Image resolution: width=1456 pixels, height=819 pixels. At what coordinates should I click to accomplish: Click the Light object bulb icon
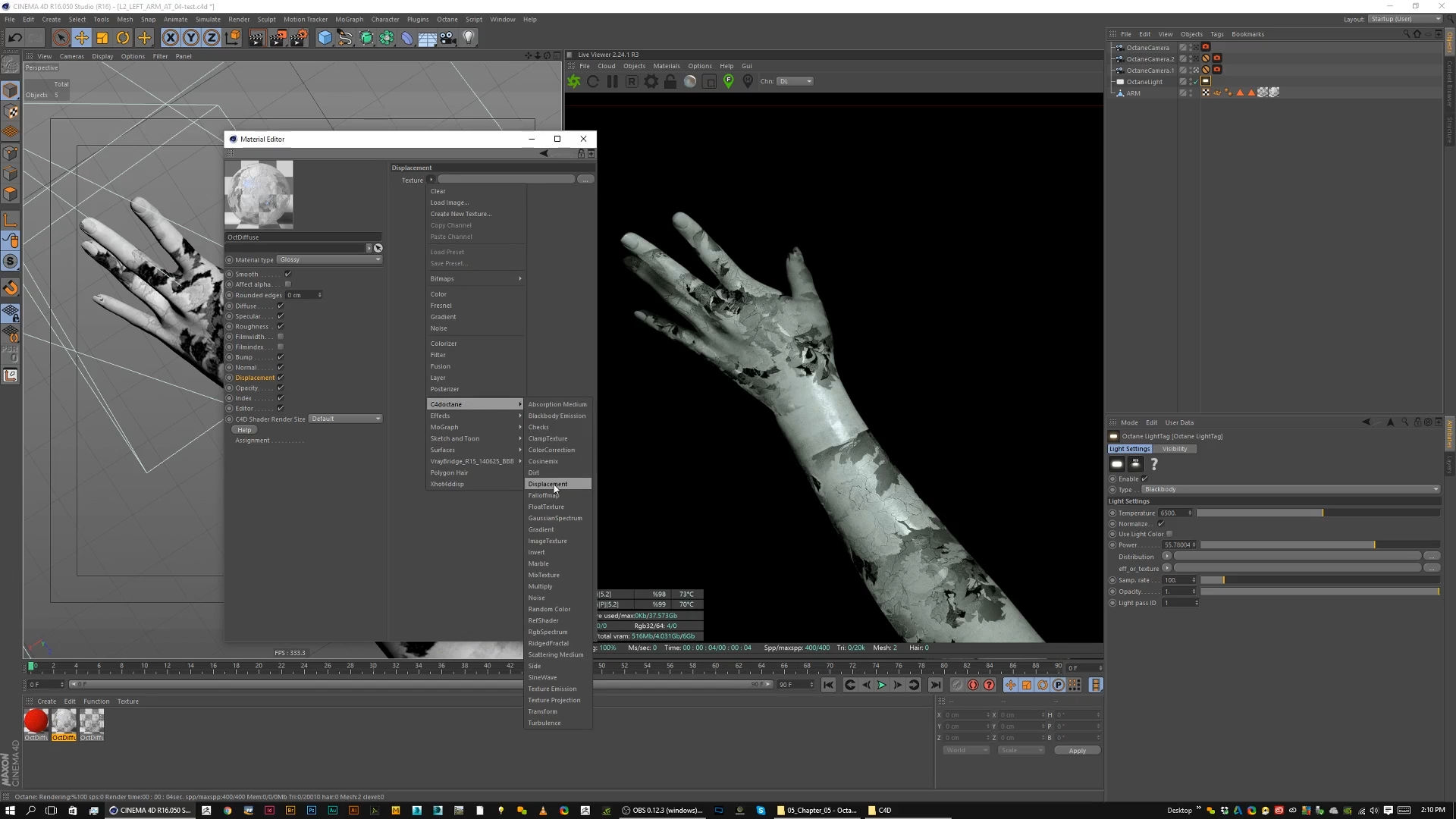[x=469, y=37]
